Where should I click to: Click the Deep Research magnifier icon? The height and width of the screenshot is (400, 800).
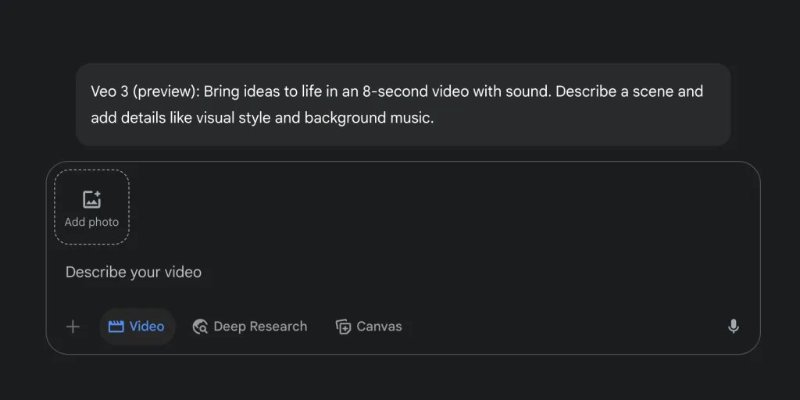tap(200, 326)
